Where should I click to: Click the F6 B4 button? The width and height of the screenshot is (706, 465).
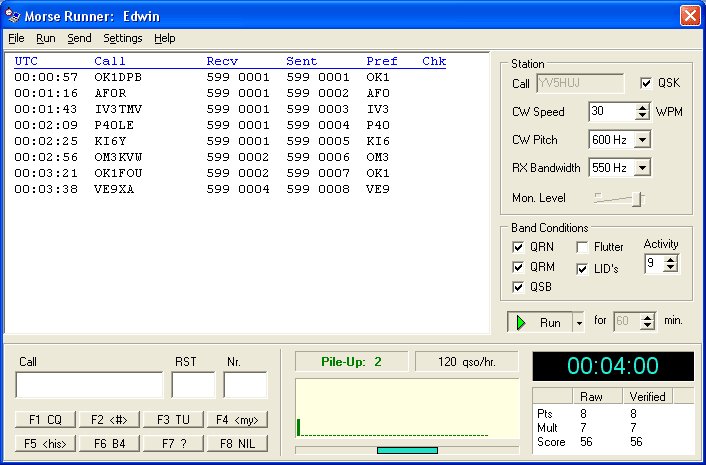click(109, 443)
